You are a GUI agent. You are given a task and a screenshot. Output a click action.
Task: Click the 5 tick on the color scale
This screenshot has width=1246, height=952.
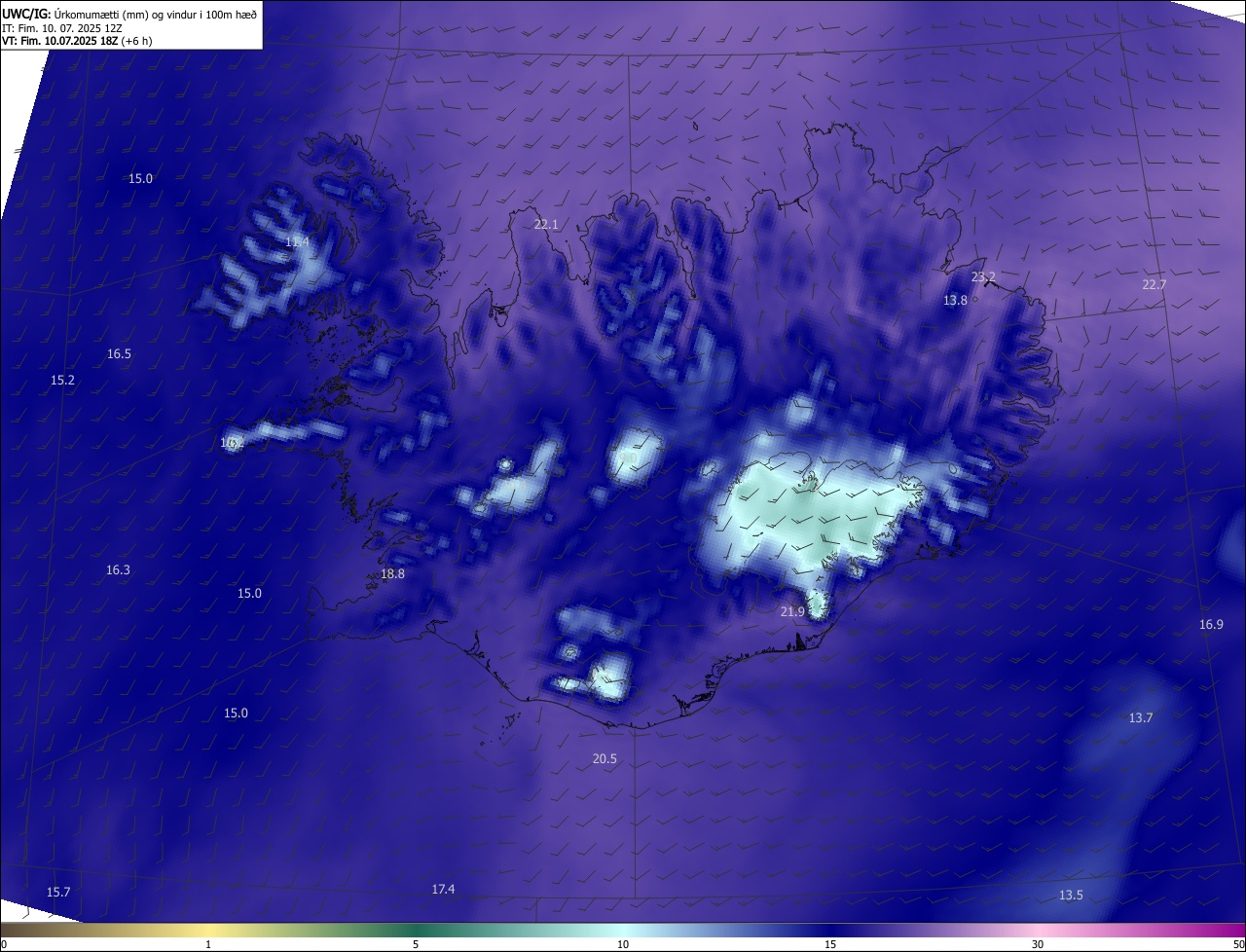pyautogui.click(x=416, y=944)
